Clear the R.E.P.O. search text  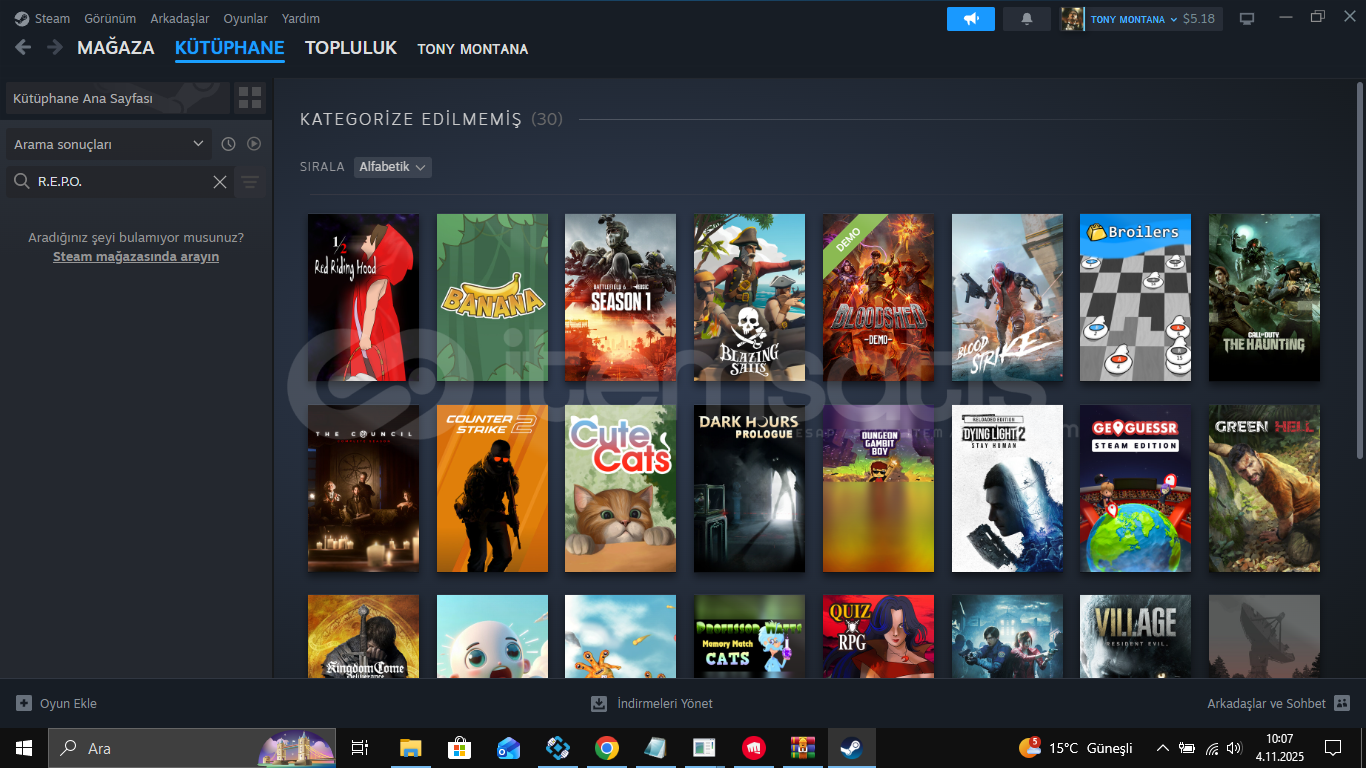click(220, 182)
